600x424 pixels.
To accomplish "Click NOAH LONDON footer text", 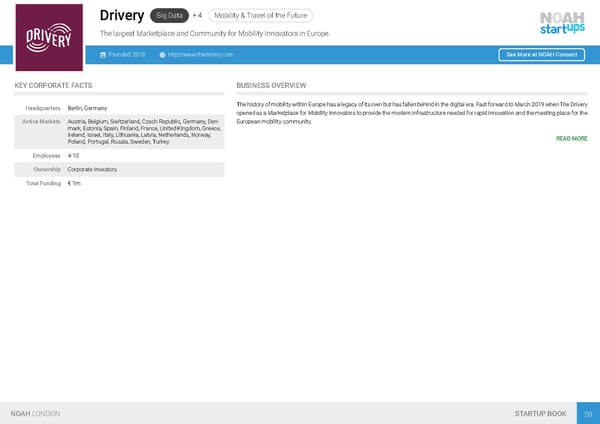I will (35, 413).
